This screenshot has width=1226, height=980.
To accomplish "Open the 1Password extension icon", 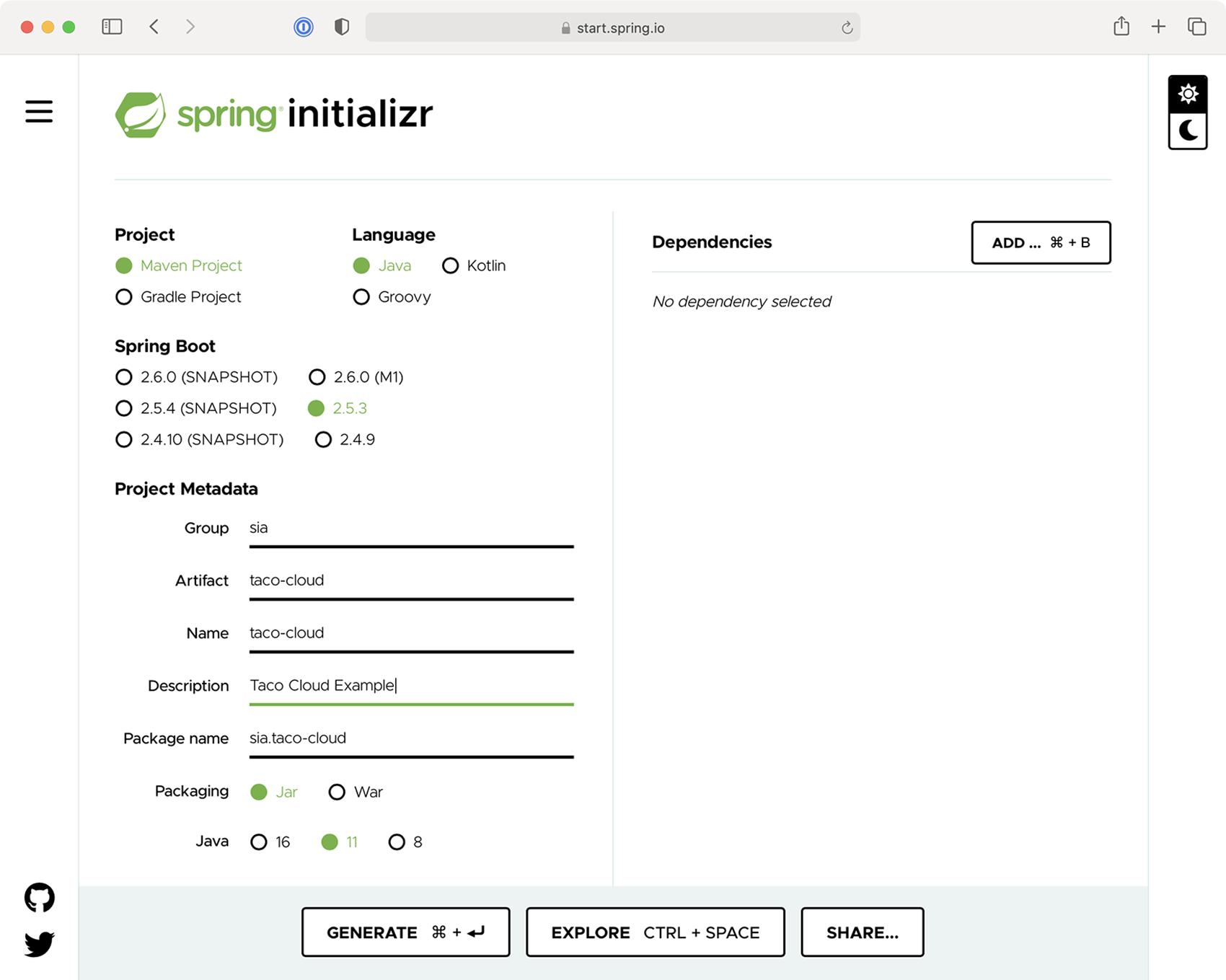I will coord(304,27).
